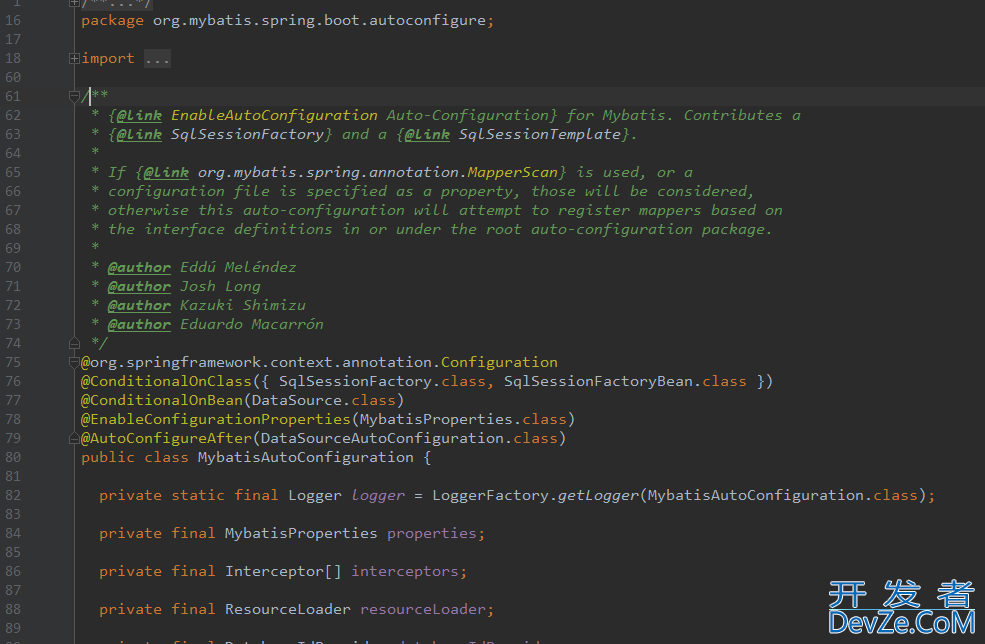
Task: Click the @author tag for Eduardo Macarrón
Action: [139, 324]
